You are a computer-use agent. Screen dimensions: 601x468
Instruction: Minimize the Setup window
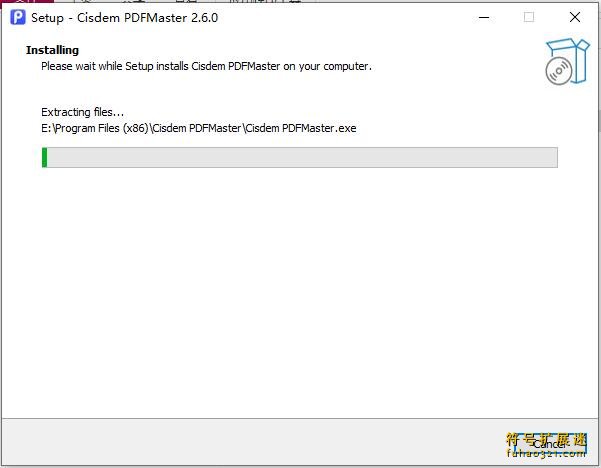point(484,17)
